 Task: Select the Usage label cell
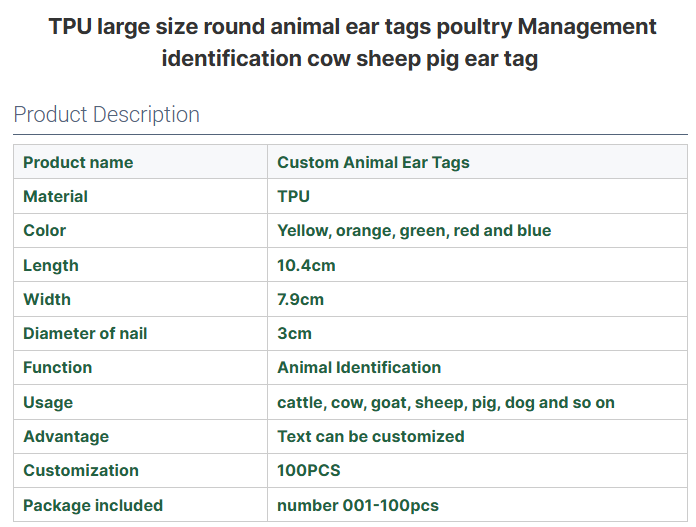[x=48, y=402]
